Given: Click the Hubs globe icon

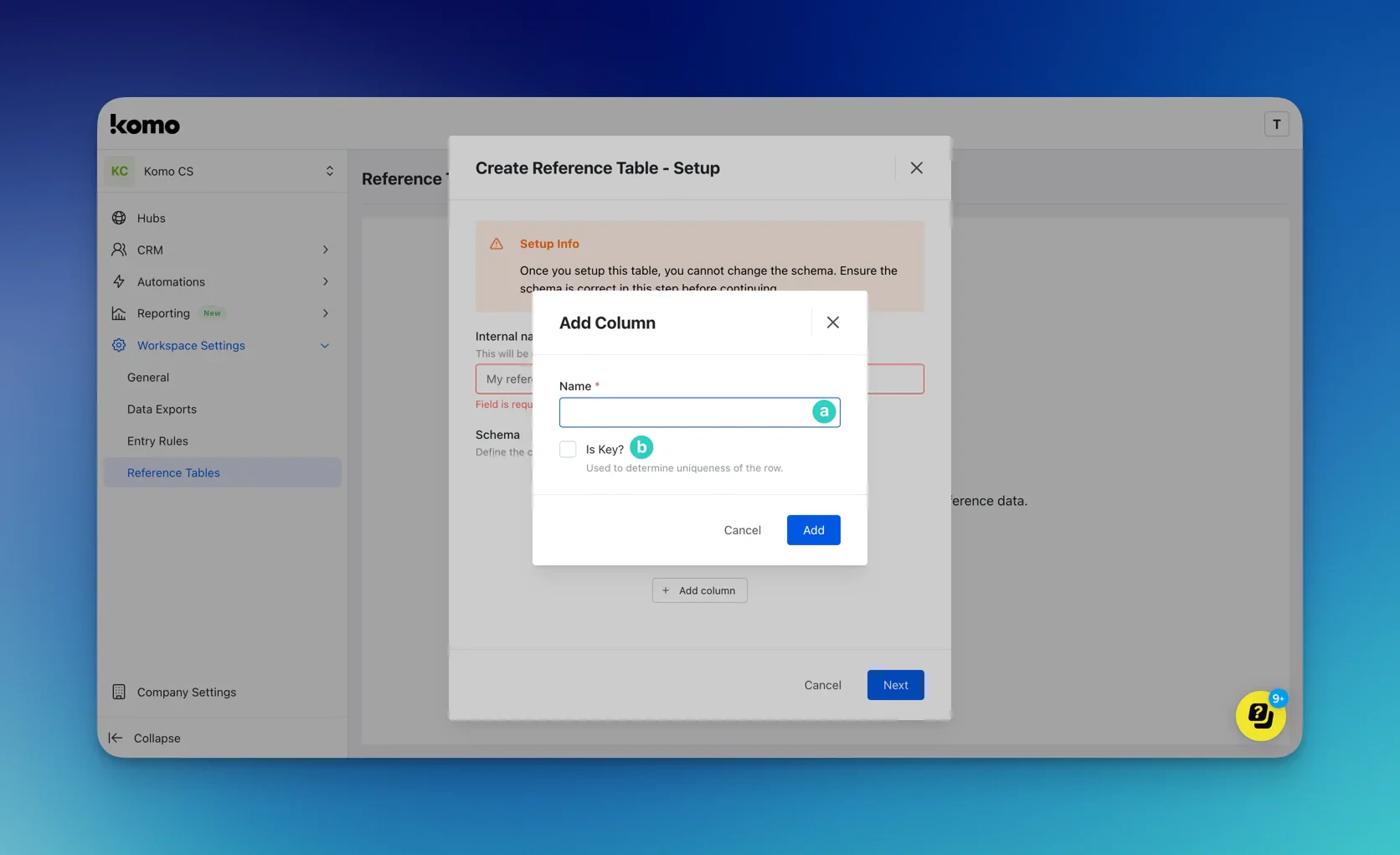Looking at the screenshot, I should point(119,218).
